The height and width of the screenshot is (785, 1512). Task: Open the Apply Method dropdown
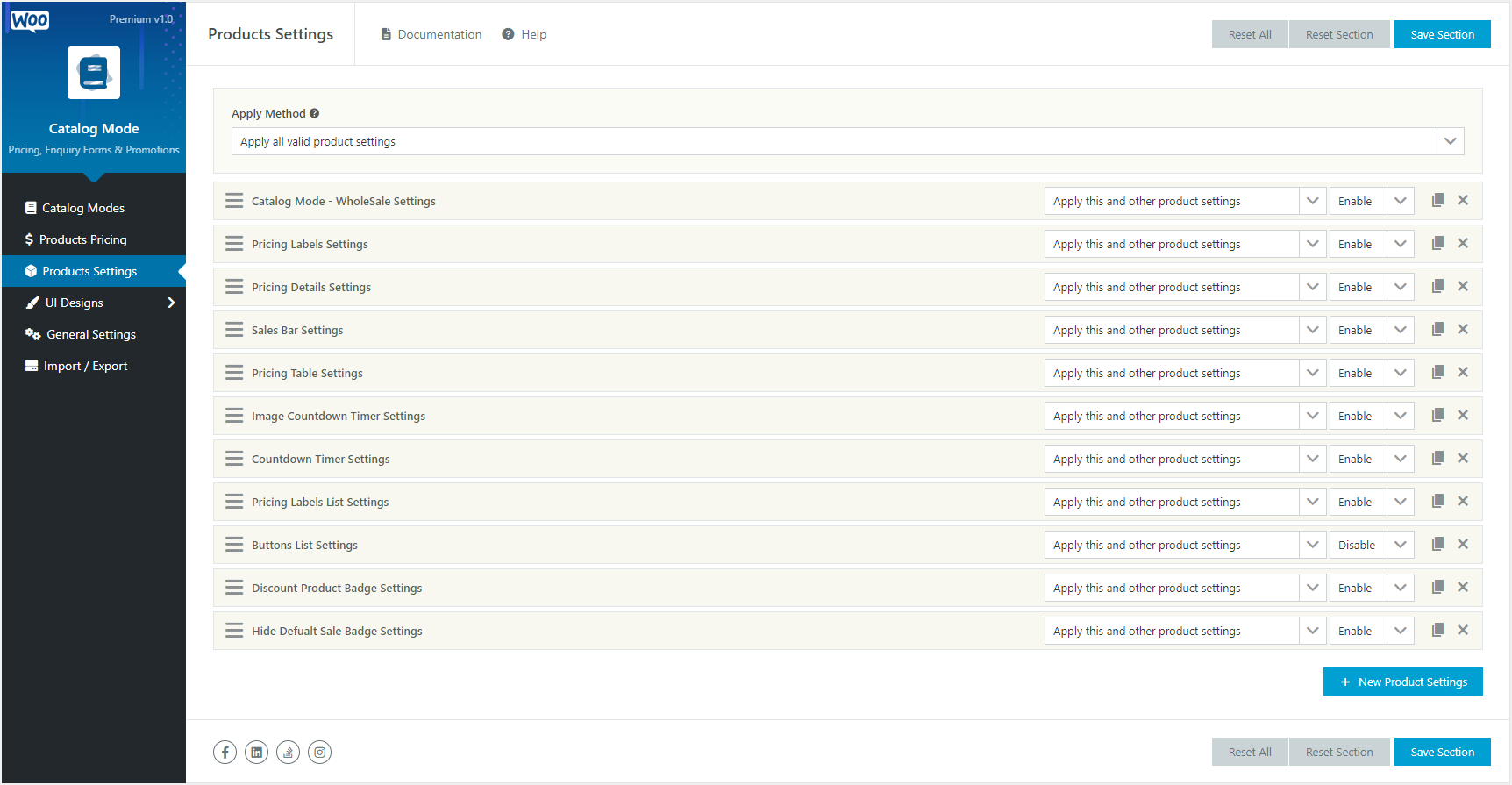point(847,141)
